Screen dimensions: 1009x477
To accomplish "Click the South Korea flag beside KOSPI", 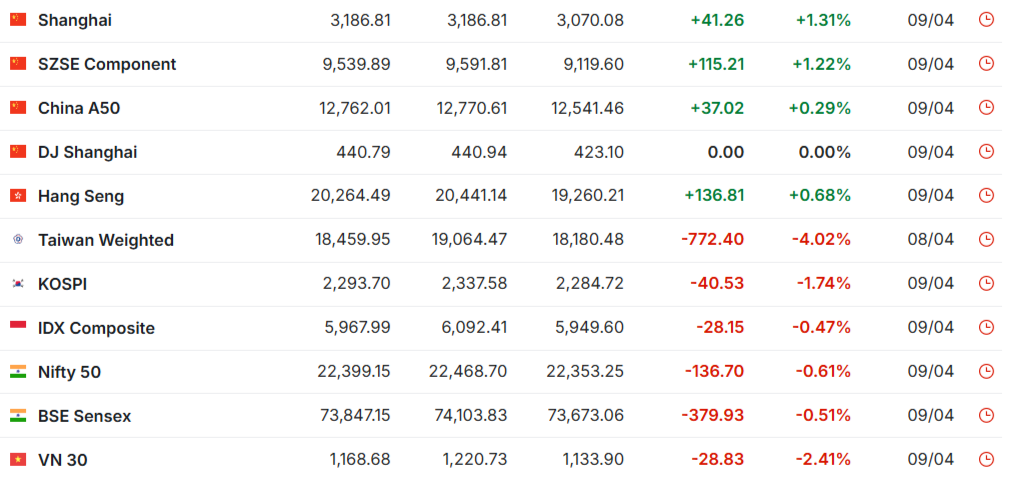I will pyautogui.click(x=18, y=284).
